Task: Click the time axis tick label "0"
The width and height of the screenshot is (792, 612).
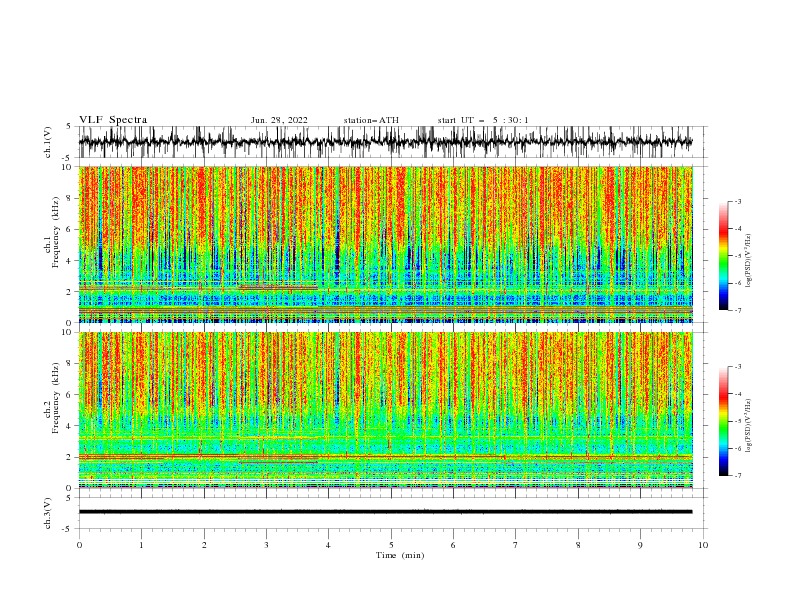Action: pos(79,545)
